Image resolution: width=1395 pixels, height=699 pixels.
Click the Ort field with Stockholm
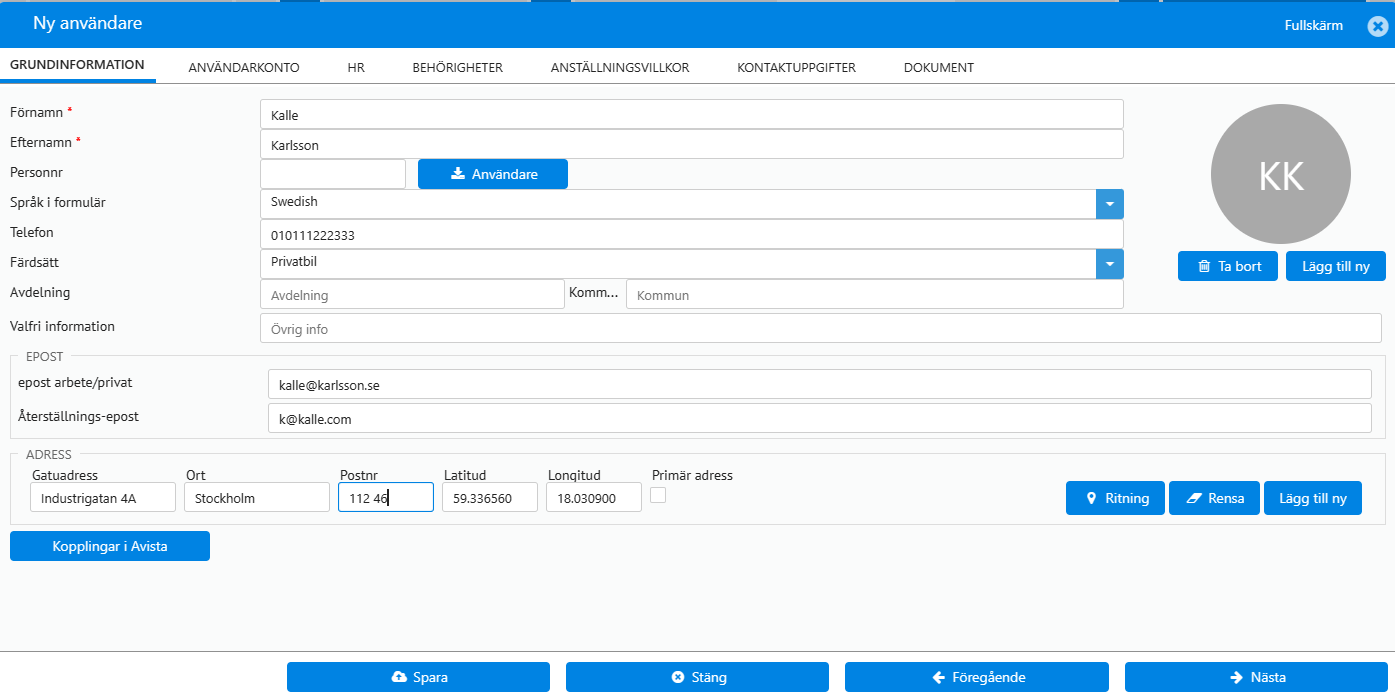tap(256, 497)
